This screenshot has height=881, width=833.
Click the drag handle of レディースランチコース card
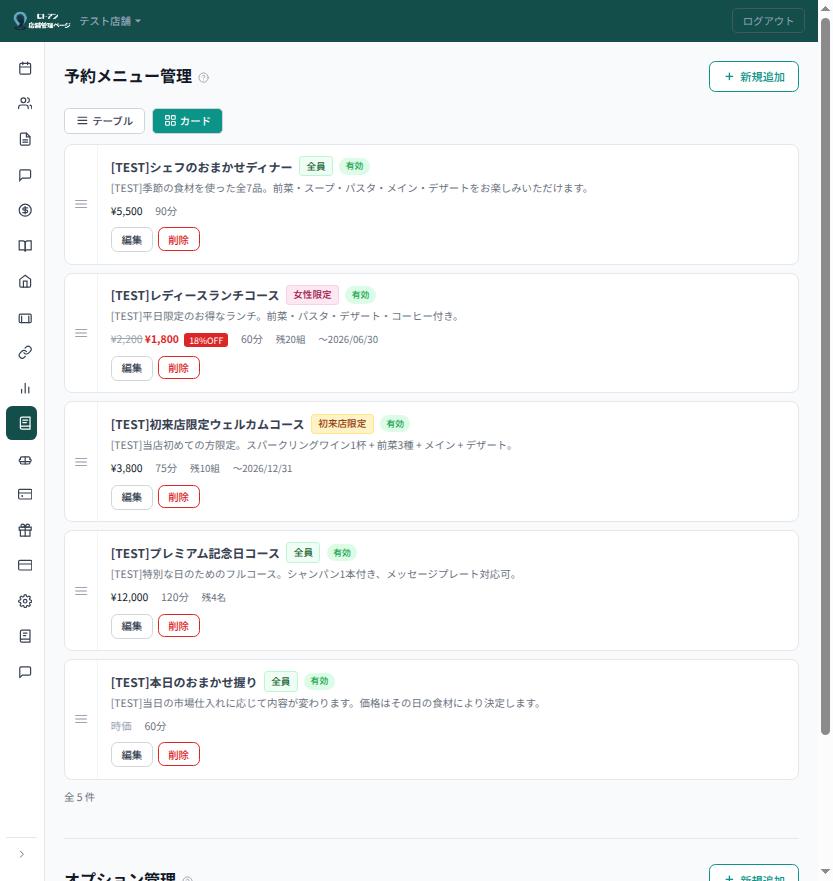pos(81,333)
